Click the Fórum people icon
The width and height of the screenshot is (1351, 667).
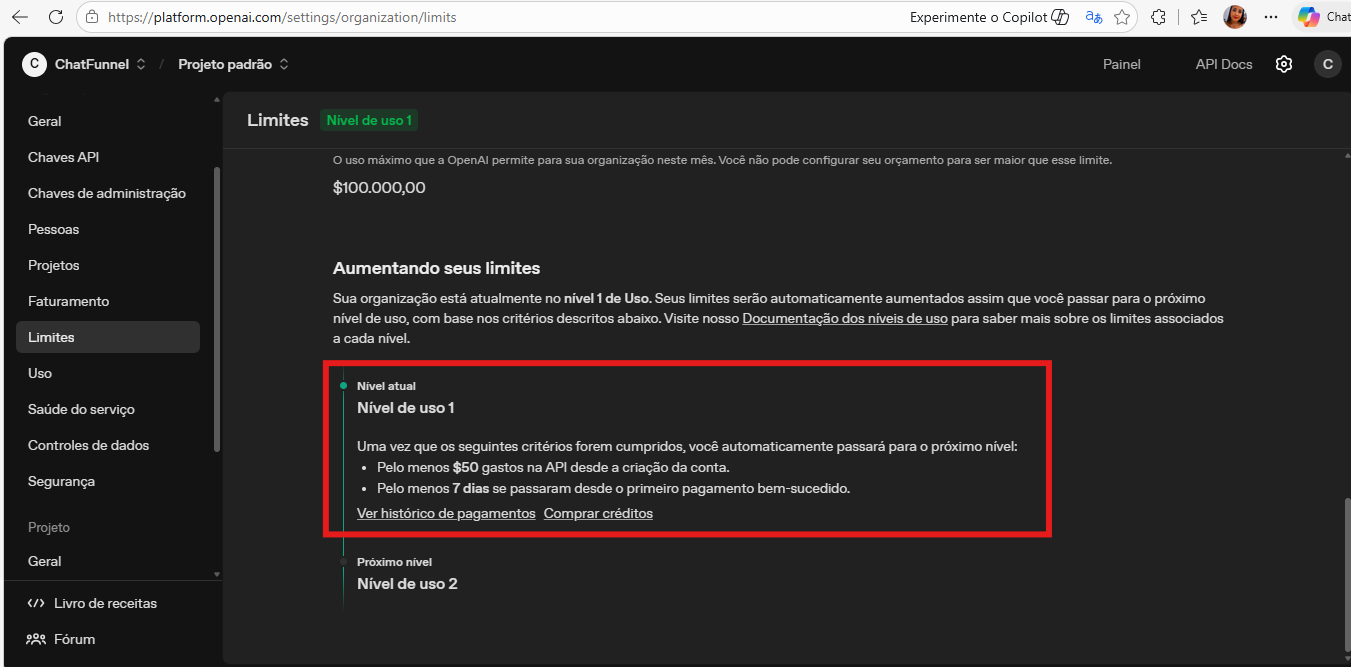[x=36, y=639]
